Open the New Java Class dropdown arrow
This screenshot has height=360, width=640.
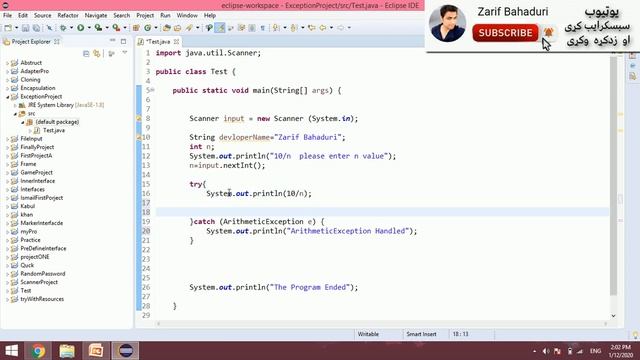(156, 28)
